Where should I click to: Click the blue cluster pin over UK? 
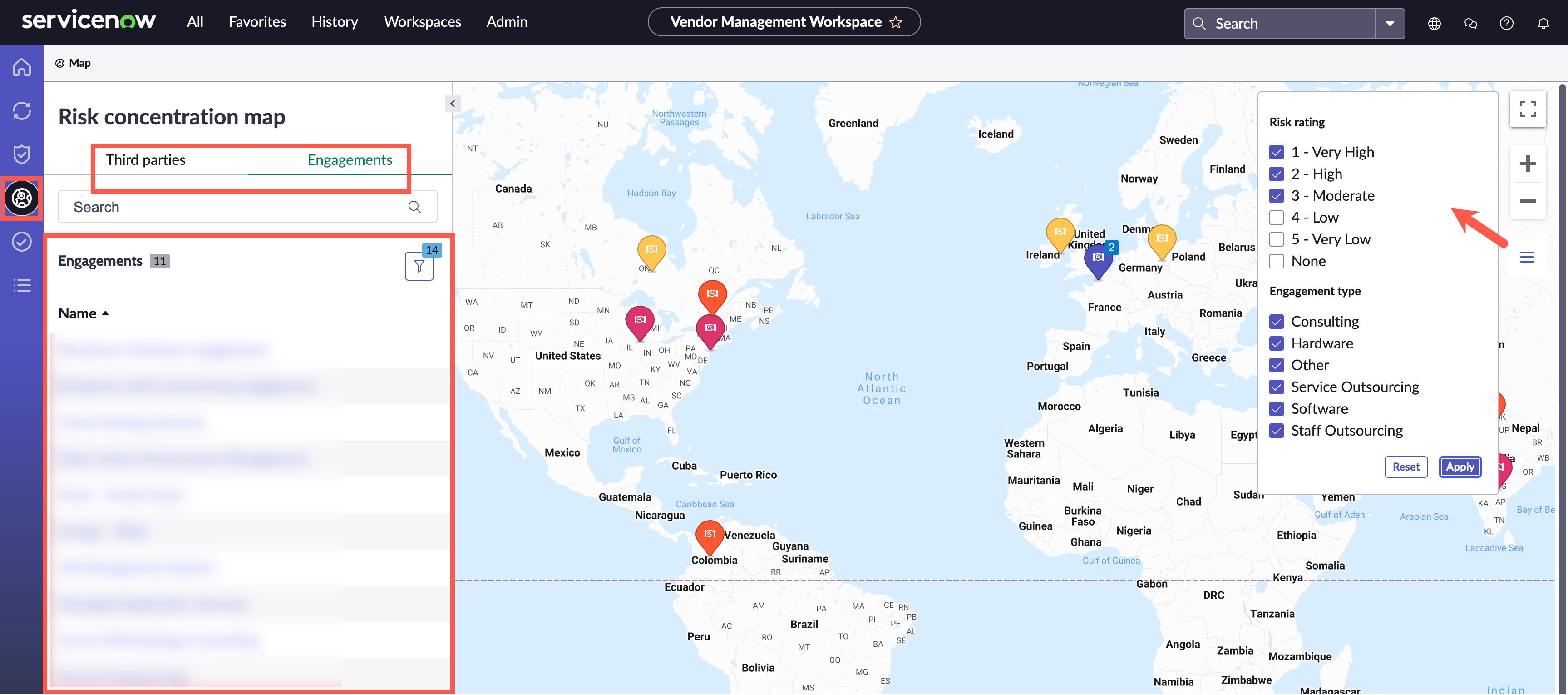(1098, 261)
